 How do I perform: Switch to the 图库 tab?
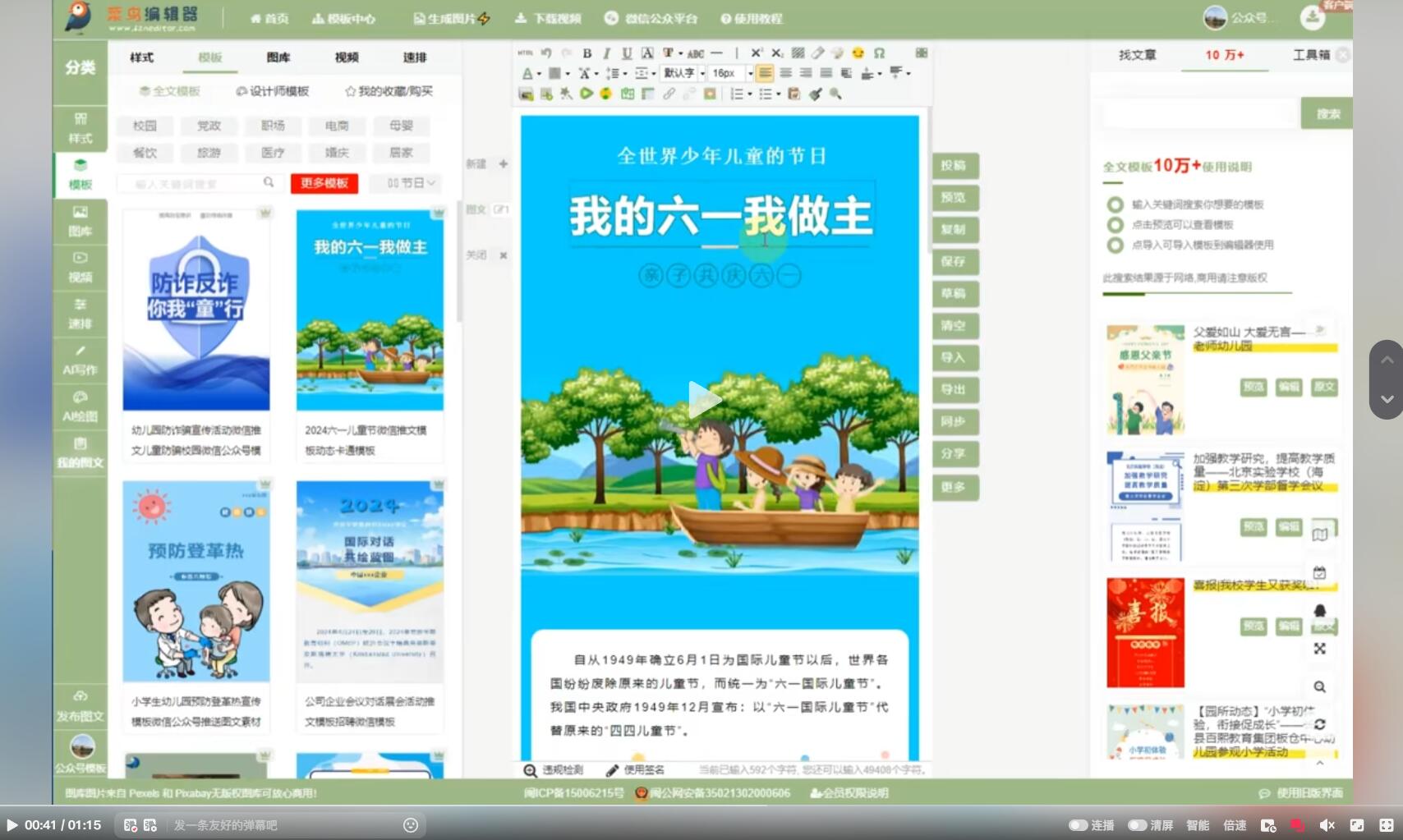[278, 57]
